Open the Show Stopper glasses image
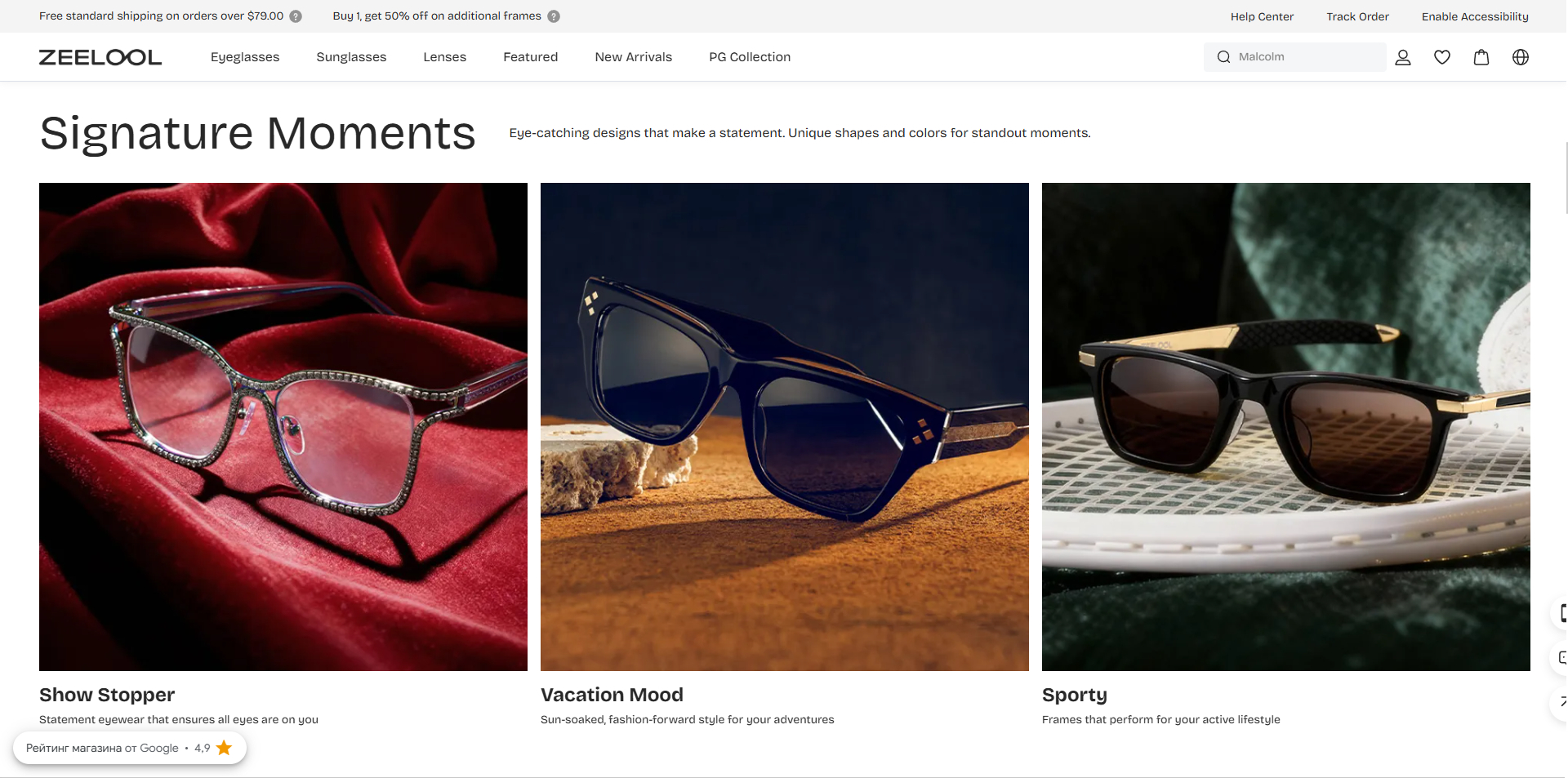 (283, 426)
